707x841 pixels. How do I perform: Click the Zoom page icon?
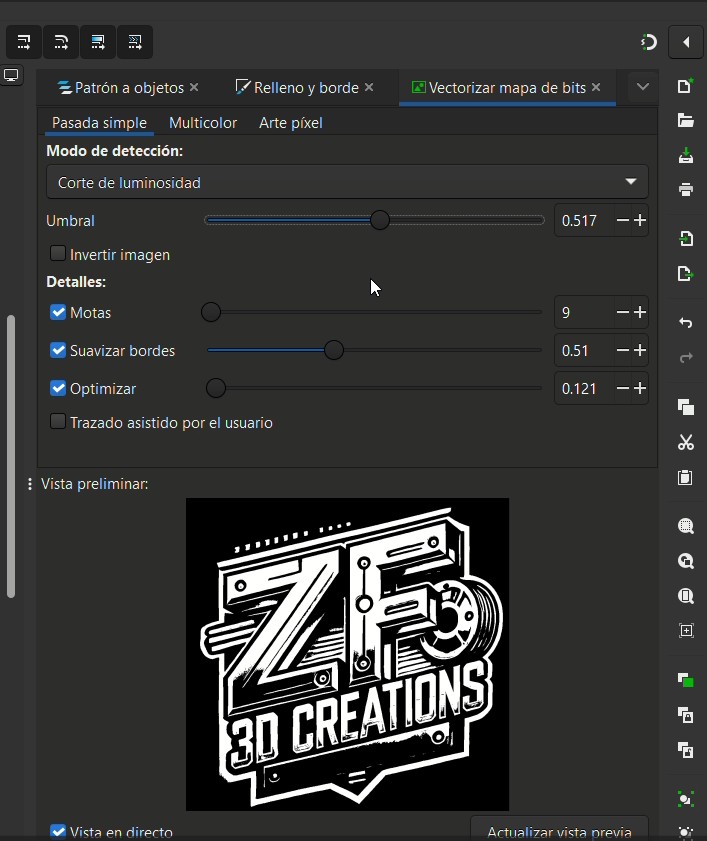pyautogui.click(x=686, y=596)
